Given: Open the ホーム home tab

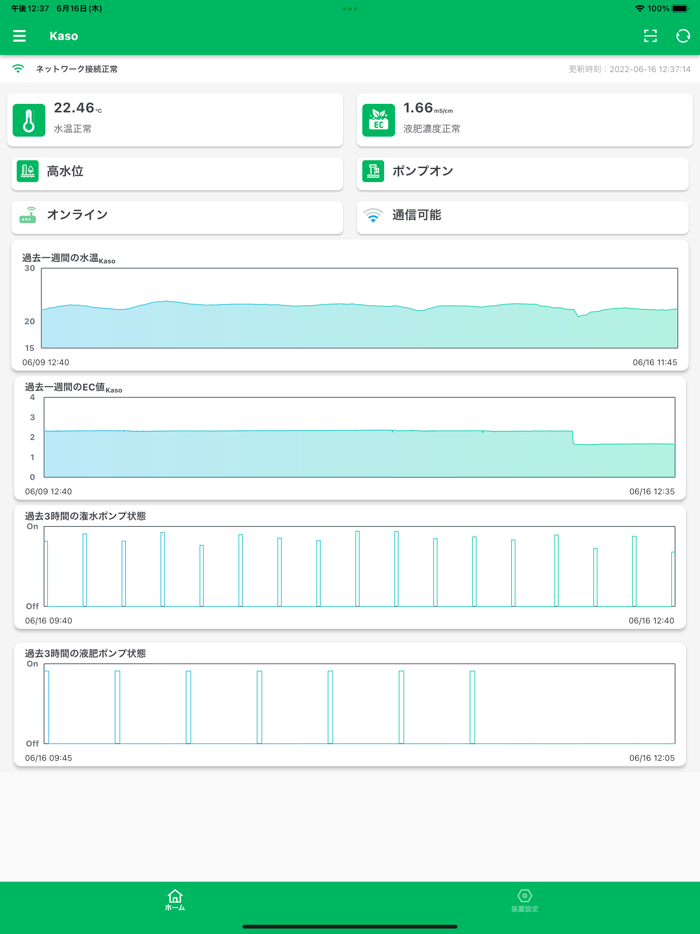Looking at the screenshot, I should click(175, 900).
